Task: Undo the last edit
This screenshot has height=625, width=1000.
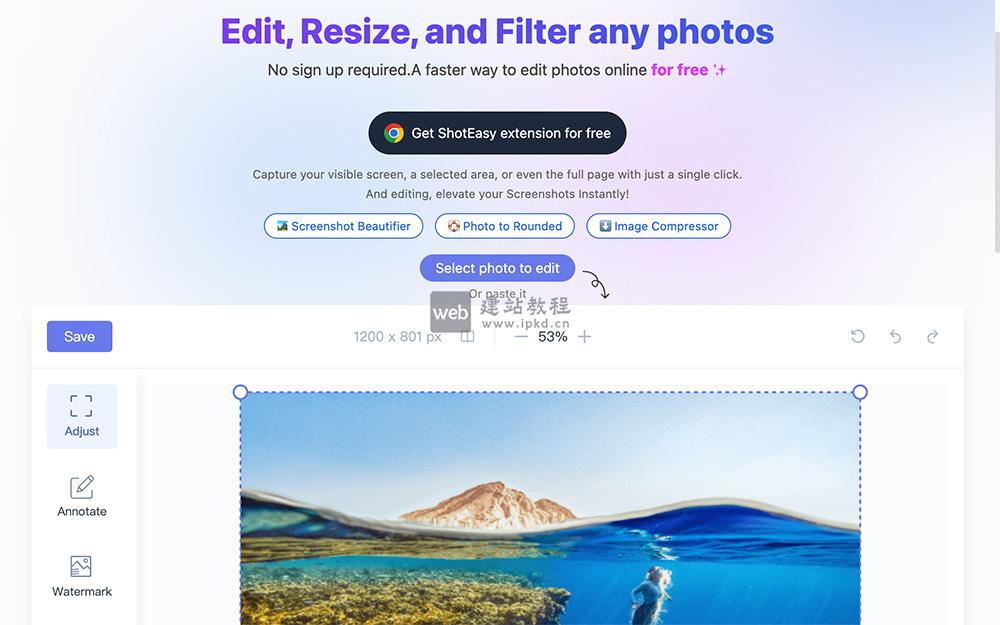Action: click(895, 336)
